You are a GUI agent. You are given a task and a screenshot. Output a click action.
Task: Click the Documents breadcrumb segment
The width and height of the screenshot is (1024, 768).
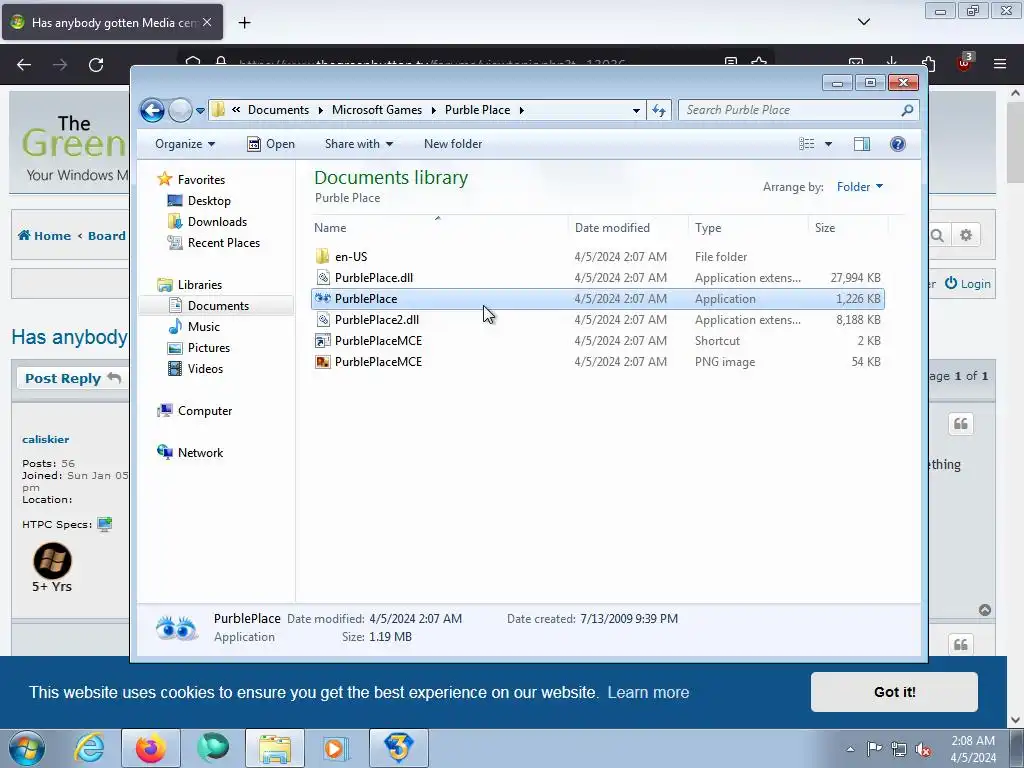coord(278,110)
